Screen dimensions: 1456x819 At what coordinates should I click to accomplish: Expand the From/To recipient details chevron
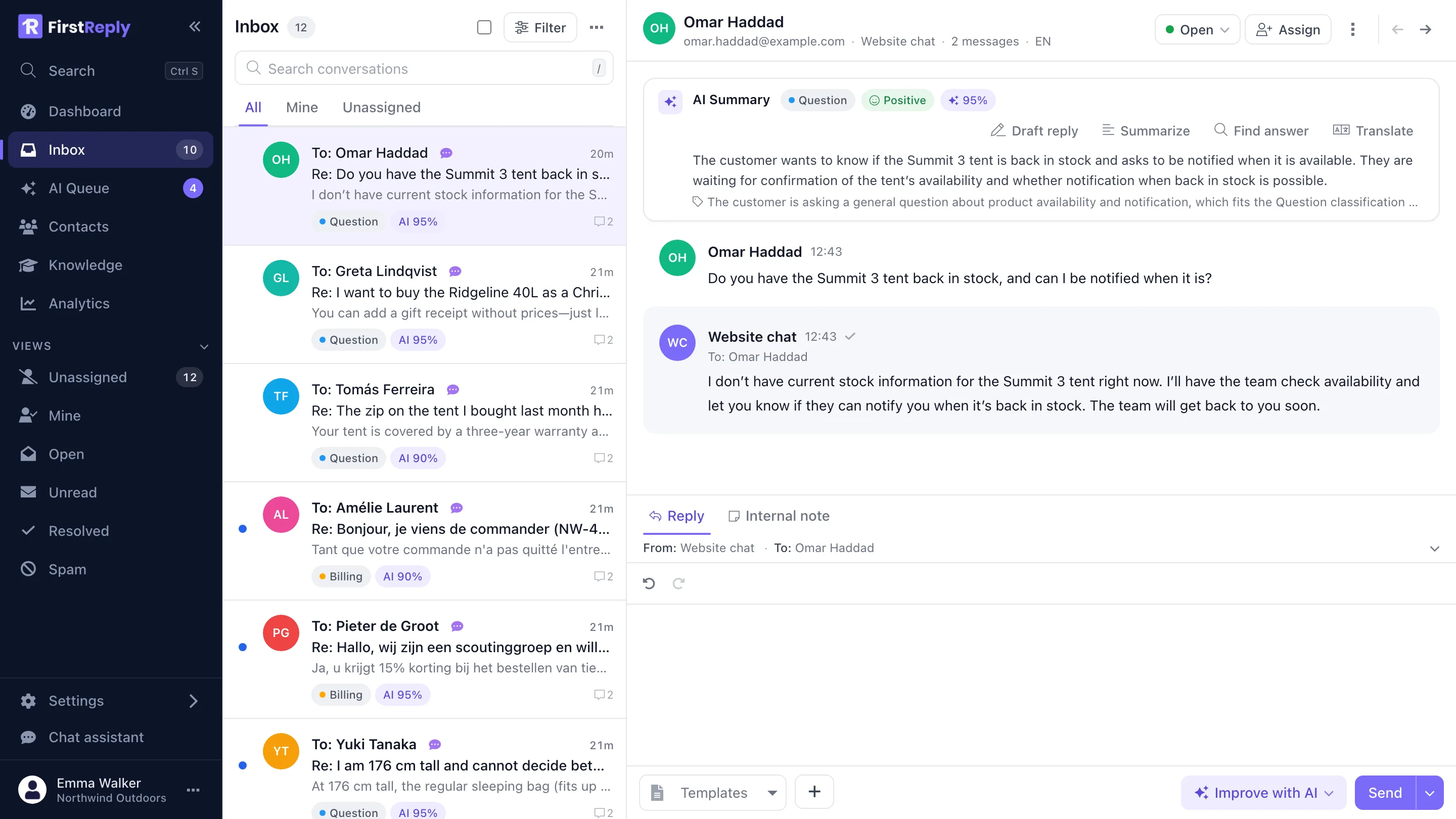1434,548
